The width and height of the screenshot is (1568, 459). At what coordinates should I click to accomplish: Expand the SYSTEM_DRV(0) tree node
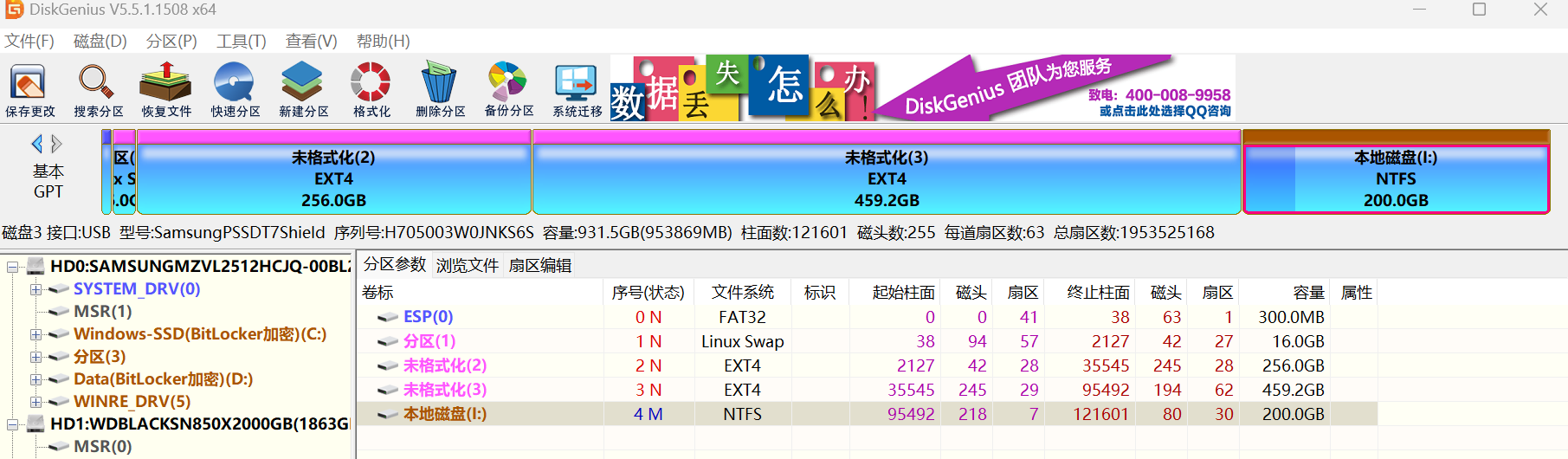(x=35, y=289)
